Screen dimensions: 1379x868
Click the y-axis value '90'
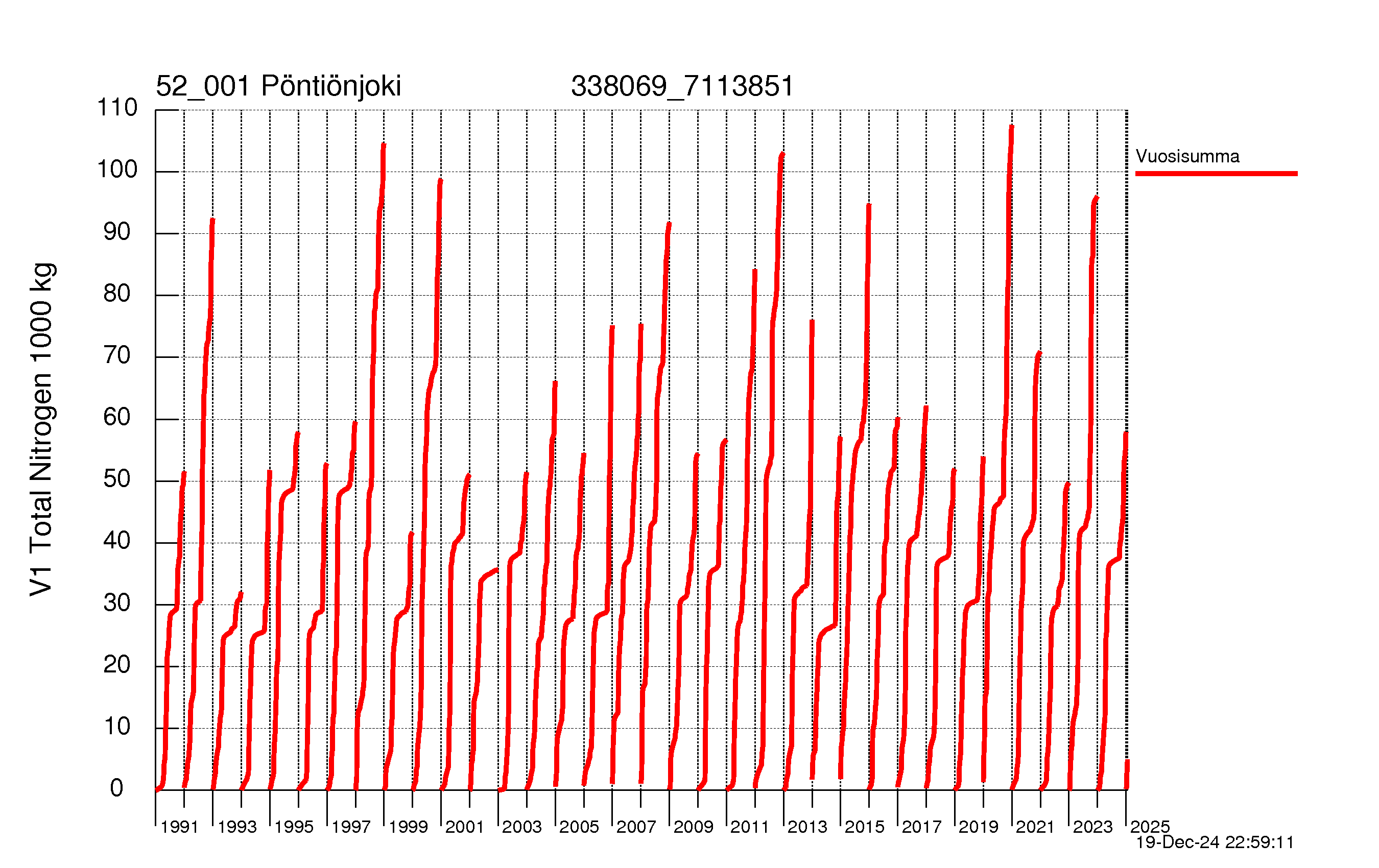[117, 232]
